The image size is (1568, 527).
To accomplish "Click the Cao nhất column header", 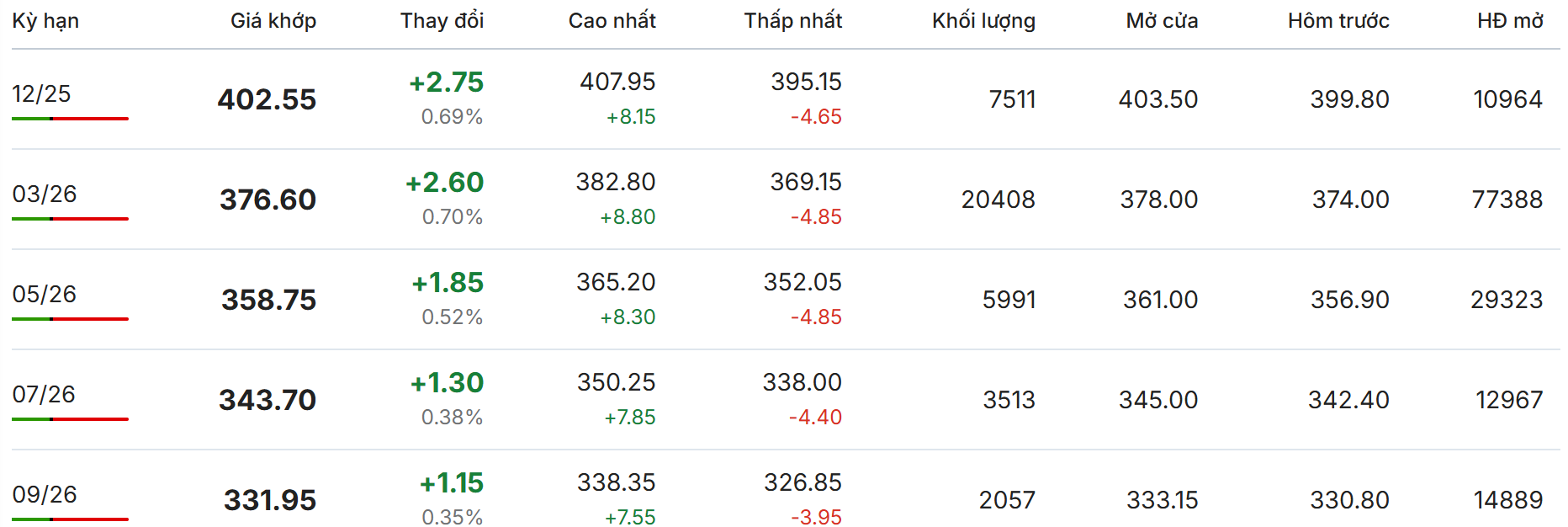I will tap(612, 21).
